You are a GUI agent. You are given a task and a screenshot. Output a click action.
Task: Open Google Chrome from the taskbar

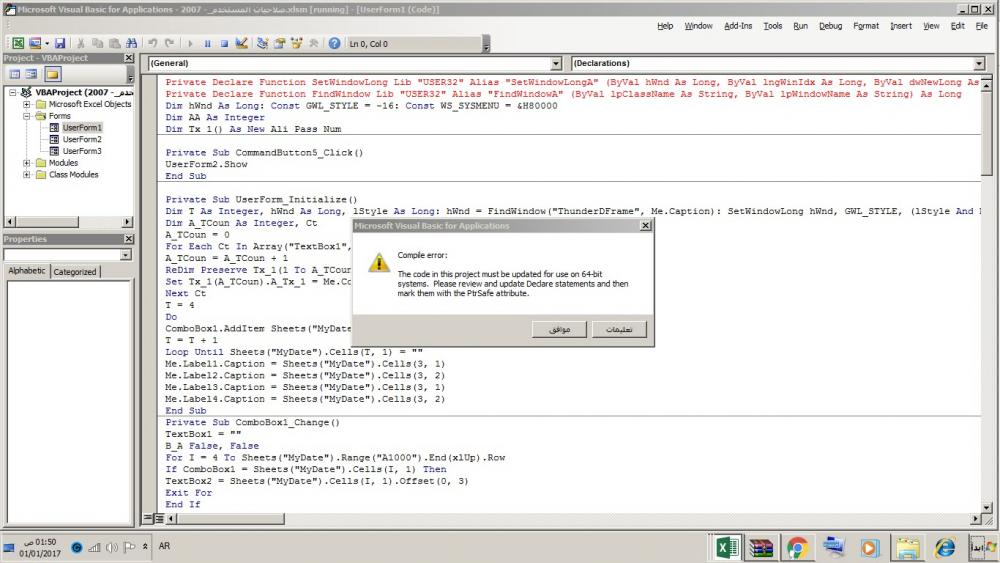pyautogui.click(x=797, y=548)
